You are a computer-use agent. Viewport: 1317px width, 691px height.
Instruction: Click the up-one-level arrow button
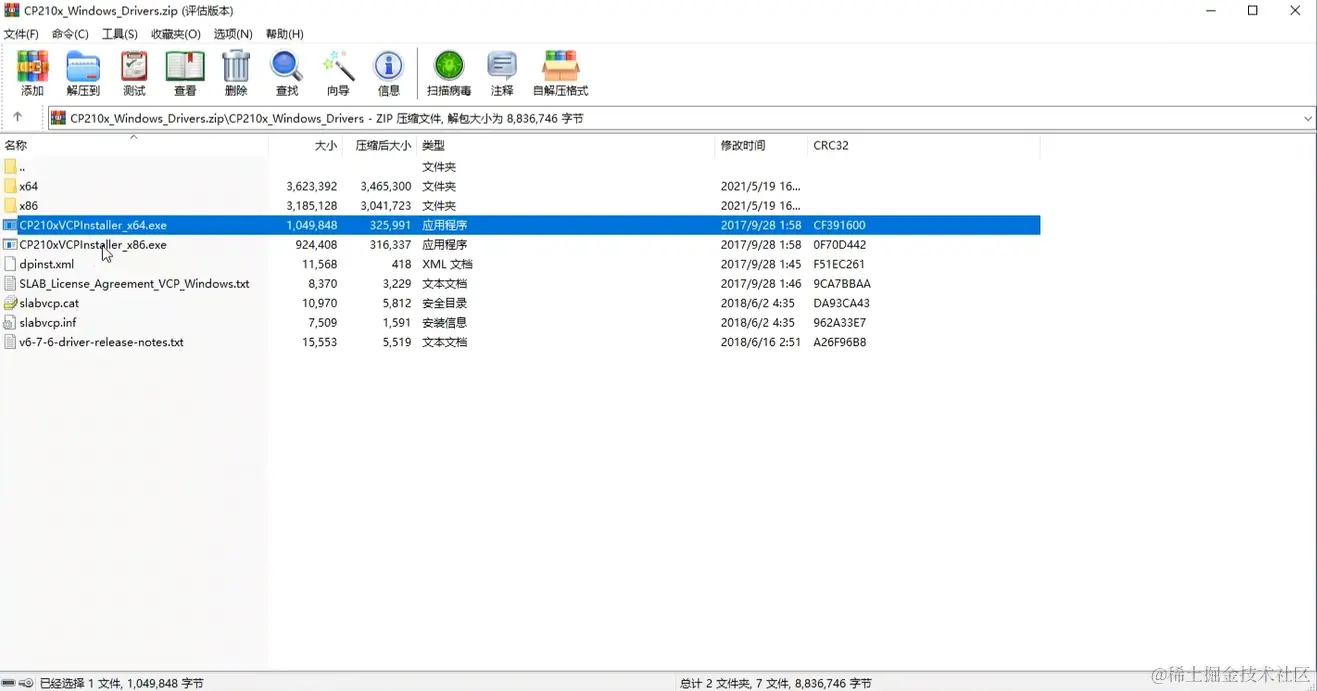click(18, 117)
